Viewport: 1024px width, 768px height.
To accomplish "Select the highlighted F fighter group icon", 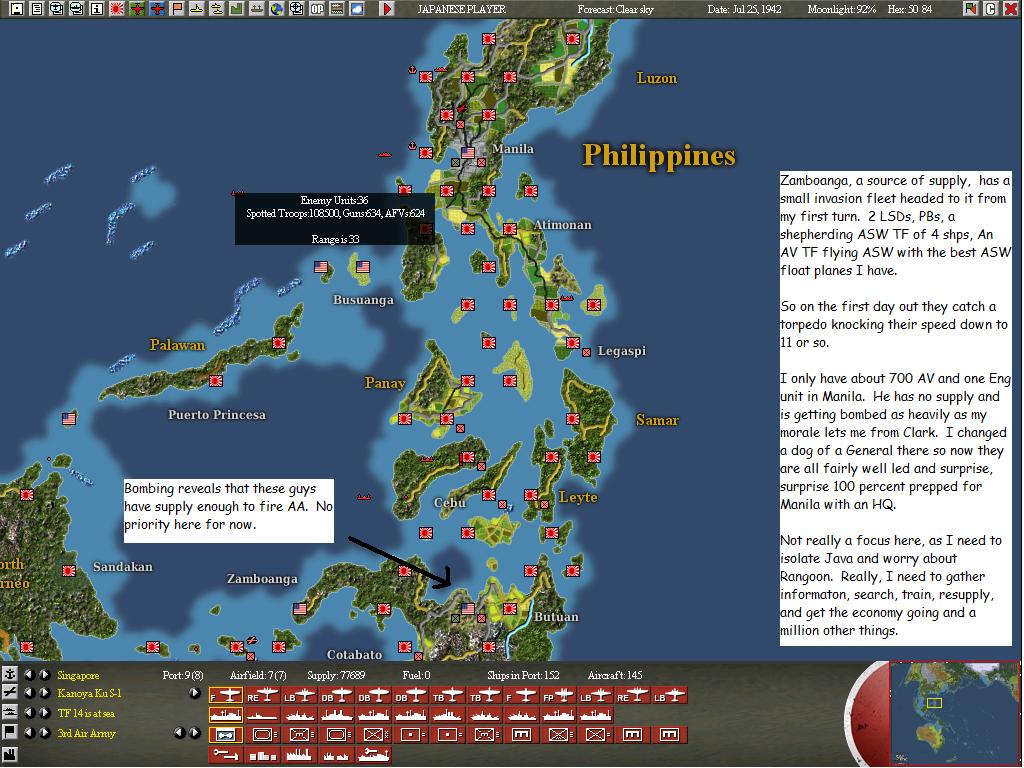I will (x=225, y=696).
